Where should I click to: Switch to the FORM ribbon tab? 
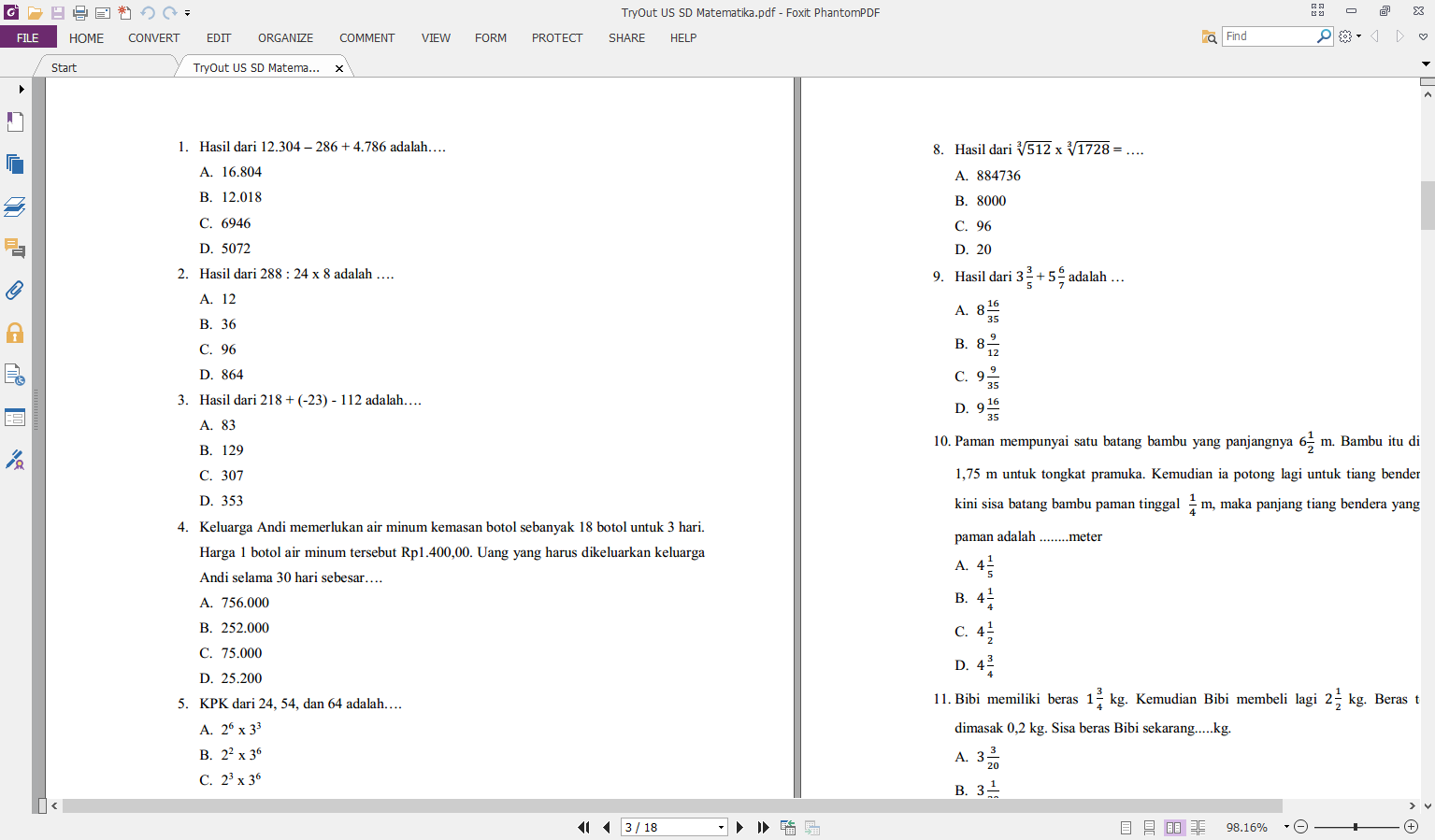(491, 37)
